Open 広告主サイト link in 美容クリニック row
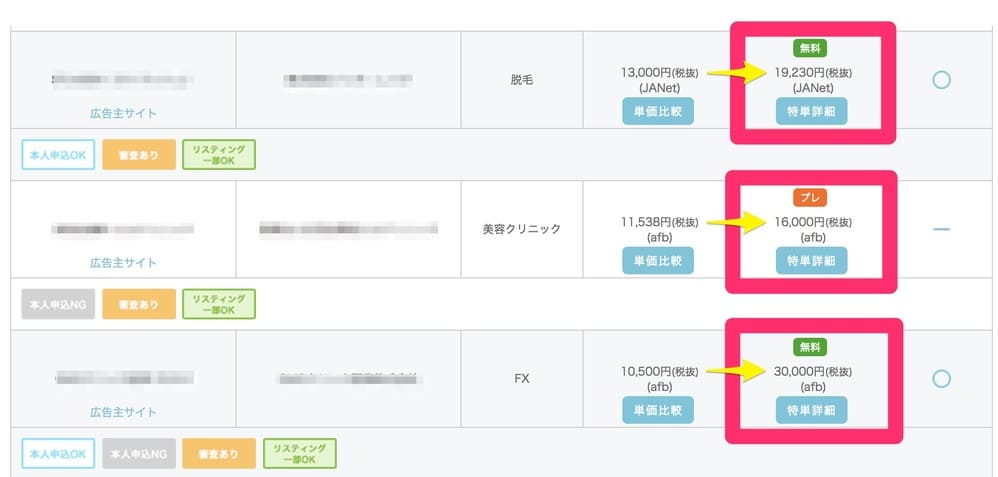This screenshot has width=998, height=477. (x=123, y=262)
